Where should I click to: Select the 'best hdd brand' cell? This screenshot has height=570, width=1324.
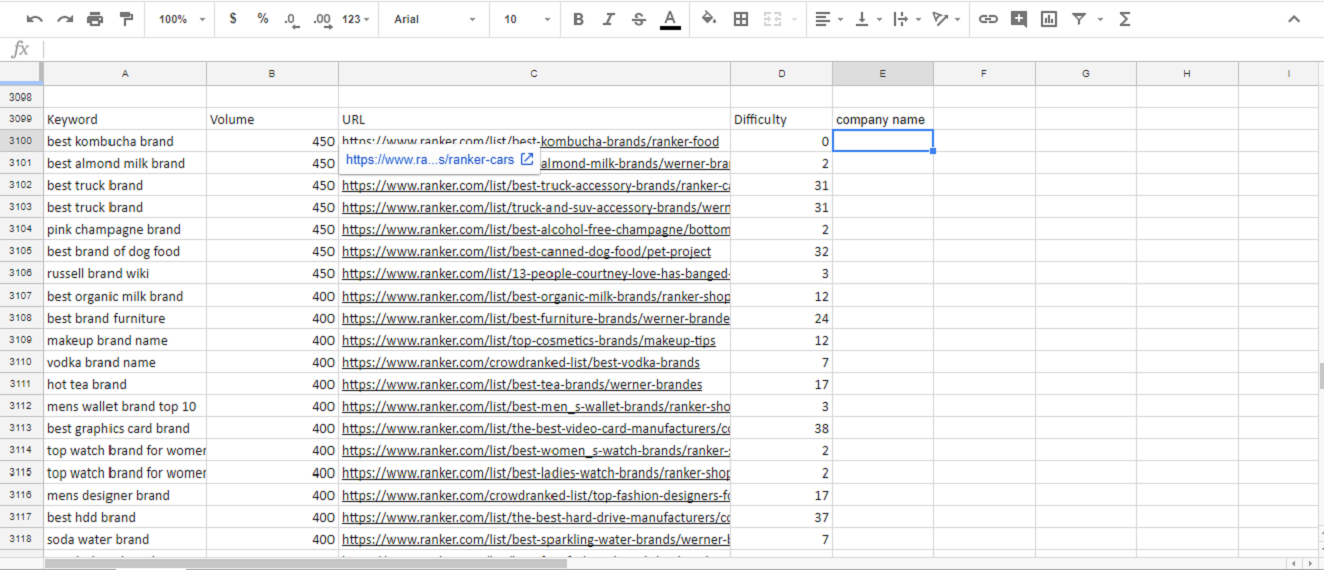pos(125,517)
